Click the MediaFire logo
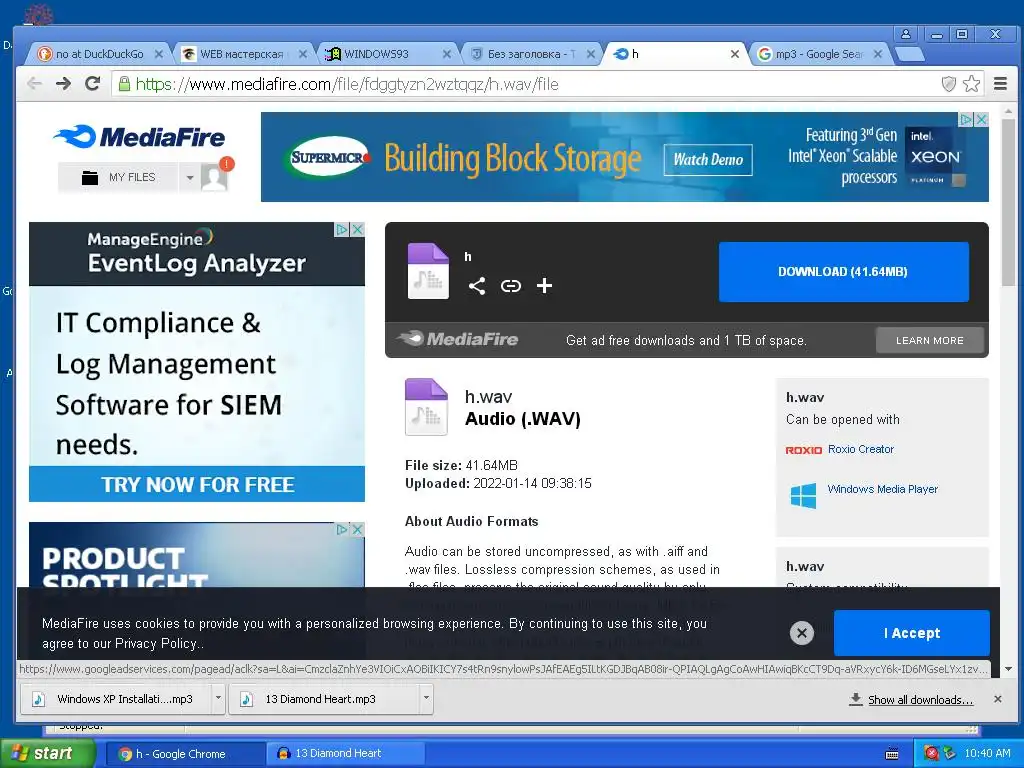The image size is (1024, 768). pos(139,136)
